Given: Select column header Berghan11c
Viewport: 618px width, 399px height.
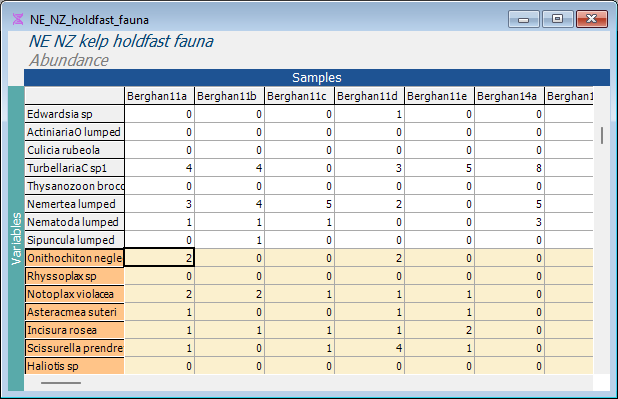Looking at the screenshot, I should (x=300, y=96).
